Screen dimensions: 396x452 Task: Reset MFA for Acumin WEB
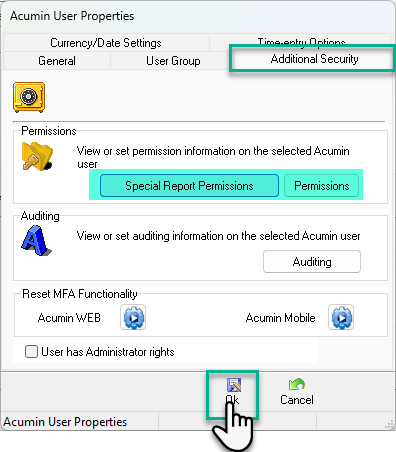coord(133,317)
